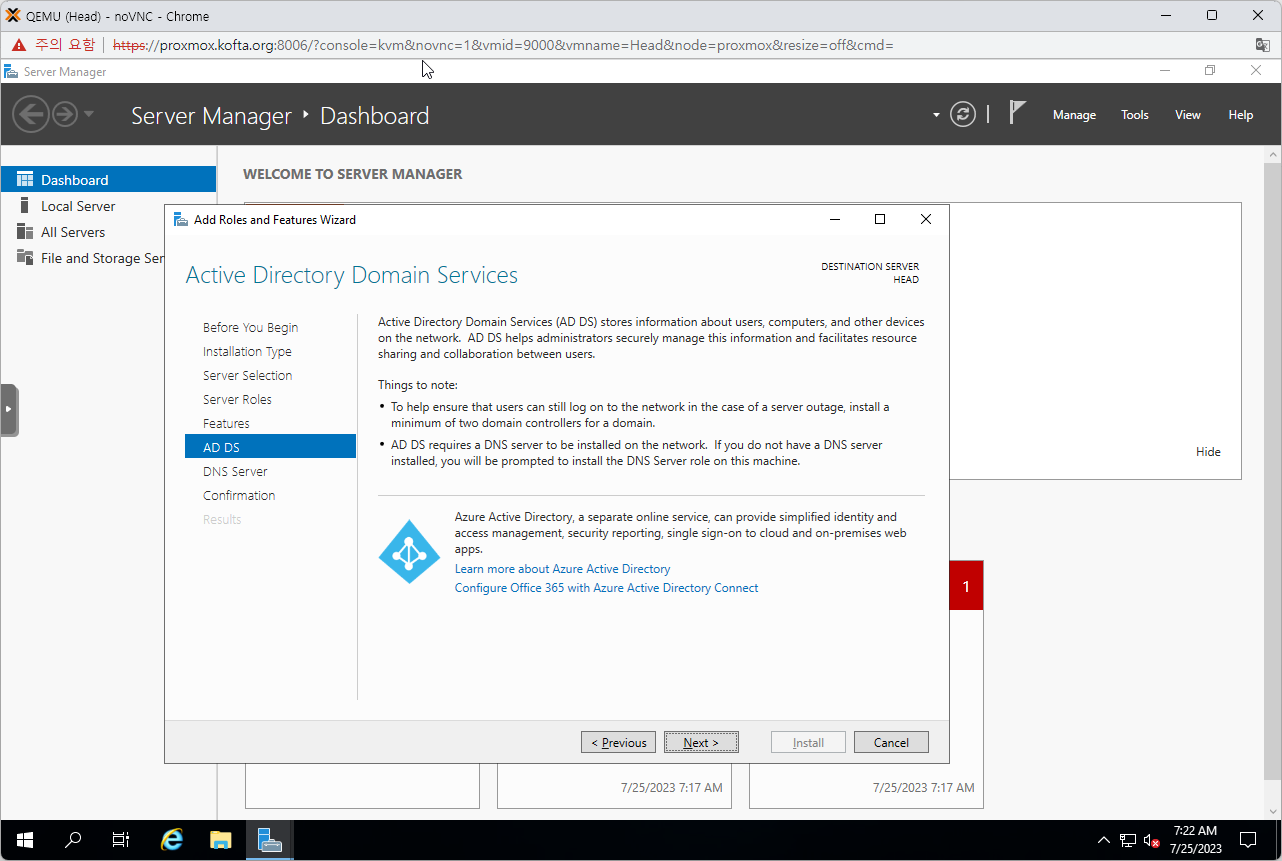The width and height of the screenshot is (1282, 861).
Task: Open the Tools menu
Action: pos(1134,115)
